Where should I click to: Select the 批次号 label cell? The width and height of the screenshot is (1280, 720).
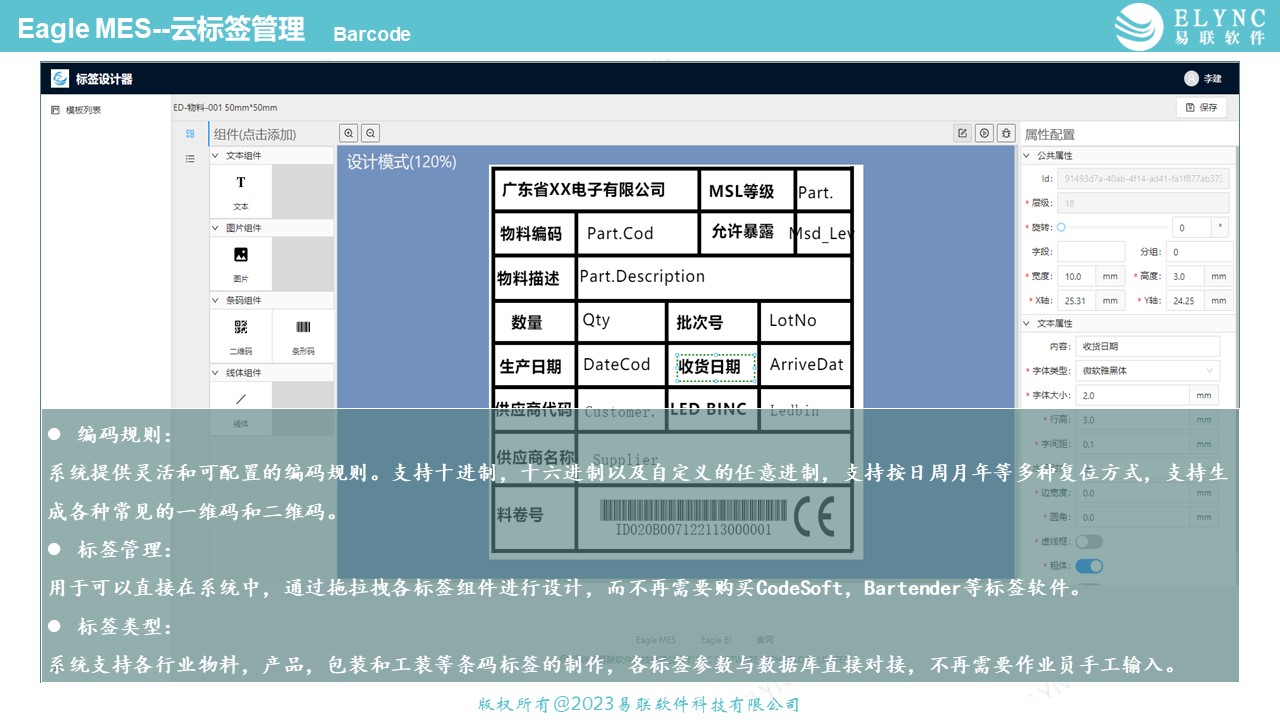click(699, 323)
